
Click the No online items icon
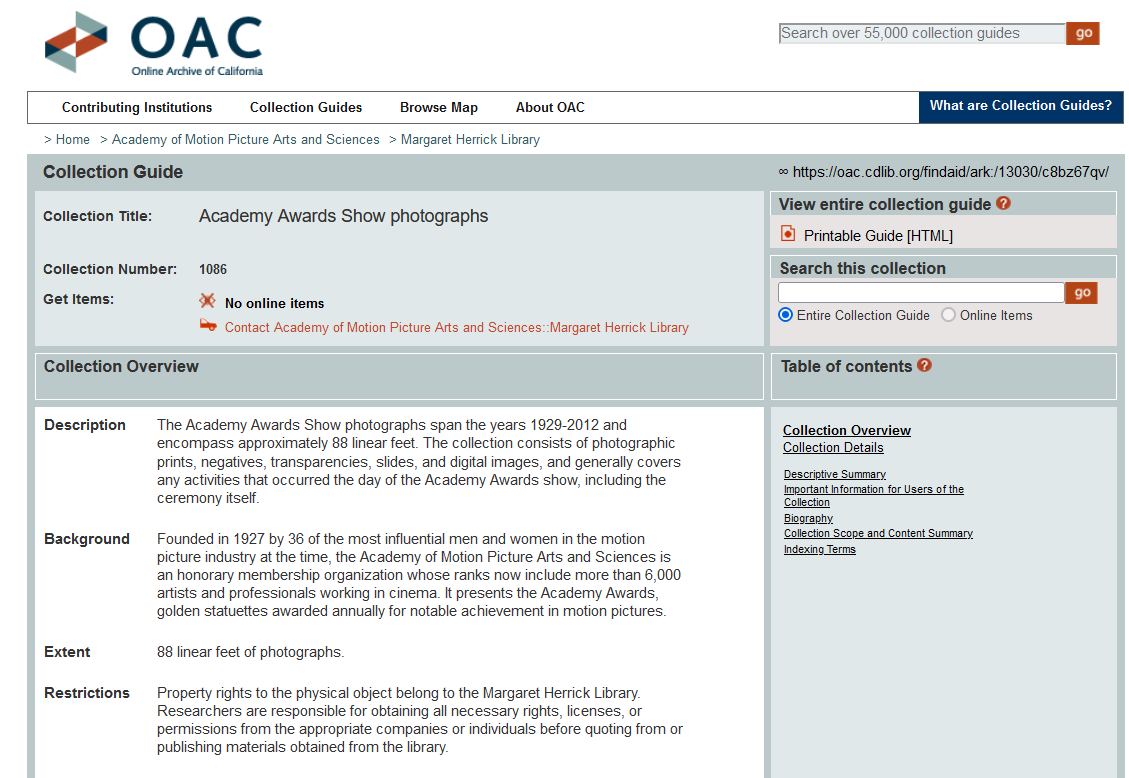(207, 301)
